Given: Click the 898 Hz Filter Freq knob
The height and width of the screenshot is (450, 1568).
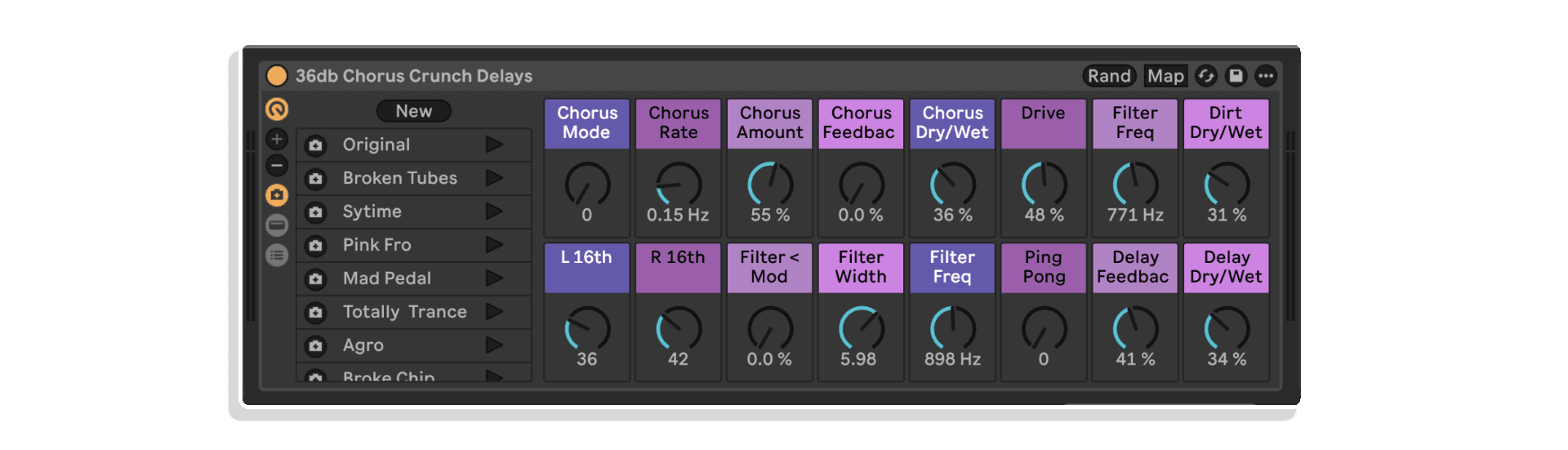Looking at the screenshot, I should pos(953,328).
